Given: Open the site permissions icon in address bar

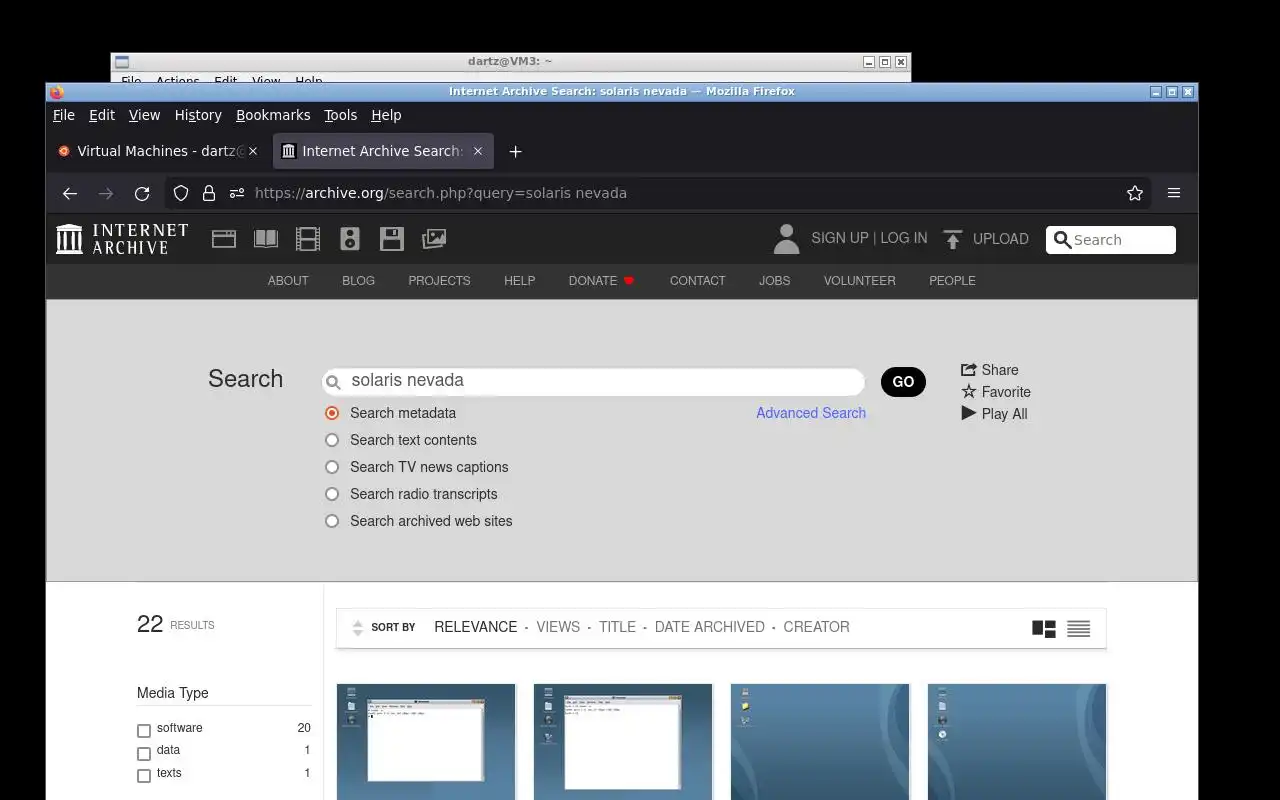Looking at the screenshot, I should 237,193.
